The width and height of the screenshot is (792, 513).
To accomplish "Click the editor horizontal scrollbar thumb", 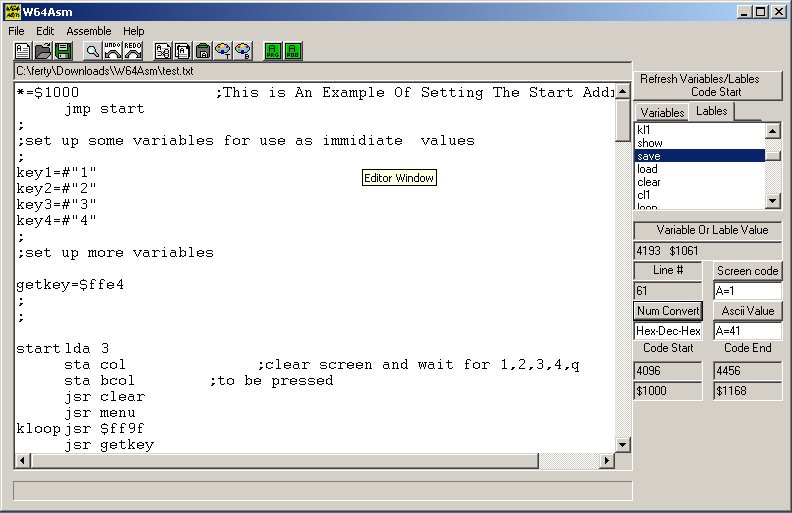I will 284,460.
